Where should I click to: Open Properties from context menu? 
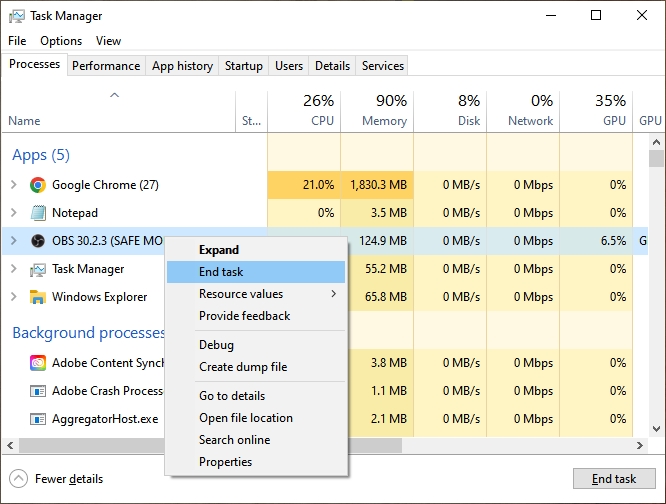pos(256,462)
